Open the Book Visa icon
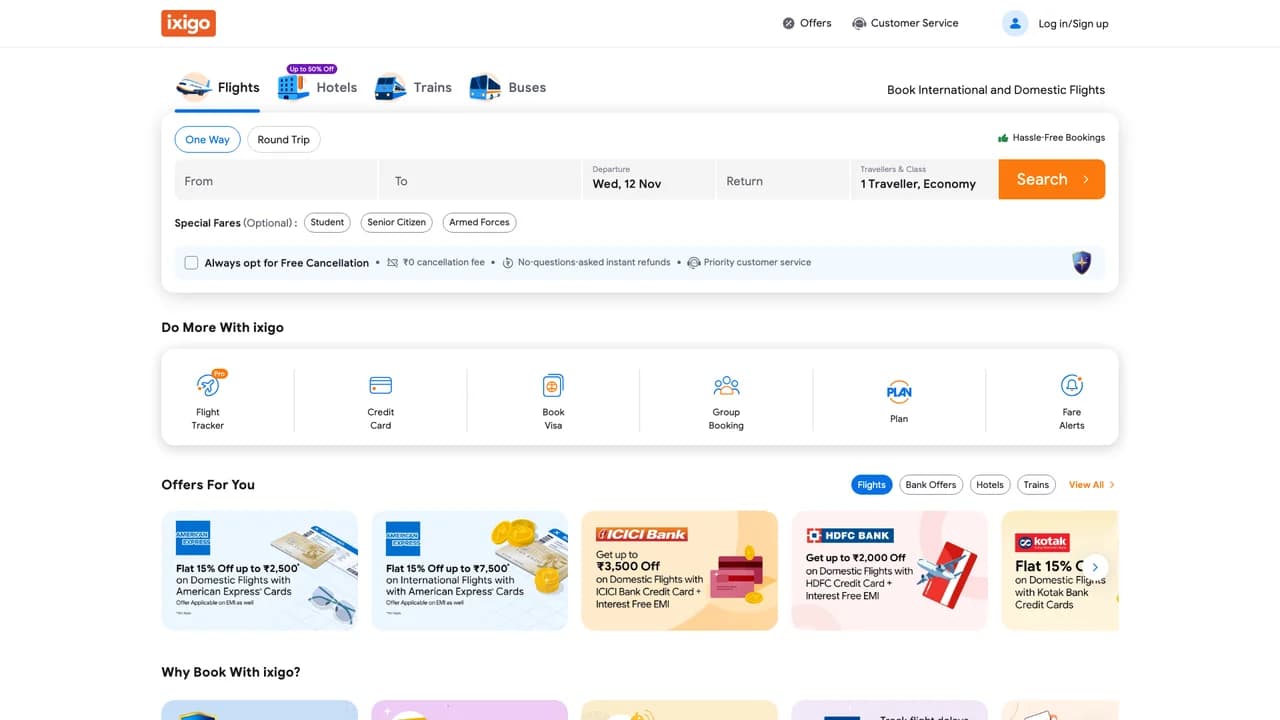The height and width of the screenshot is (720, 1280). coord(553,385)
